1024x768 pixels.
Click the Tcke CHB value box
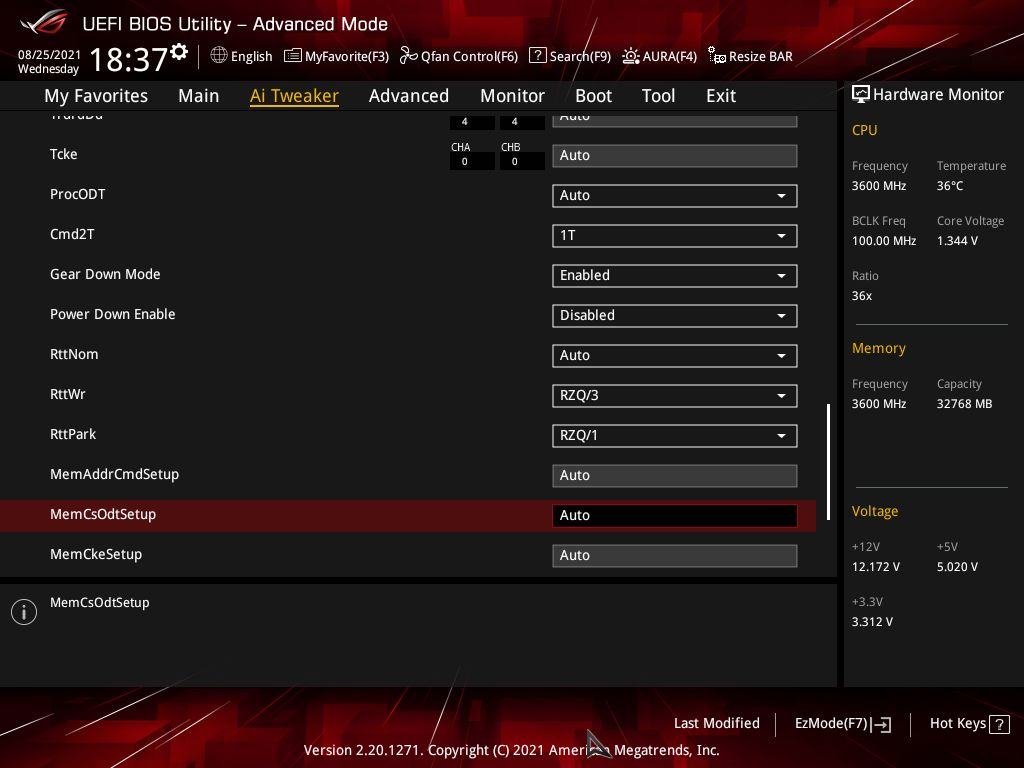tap(522, 161)
